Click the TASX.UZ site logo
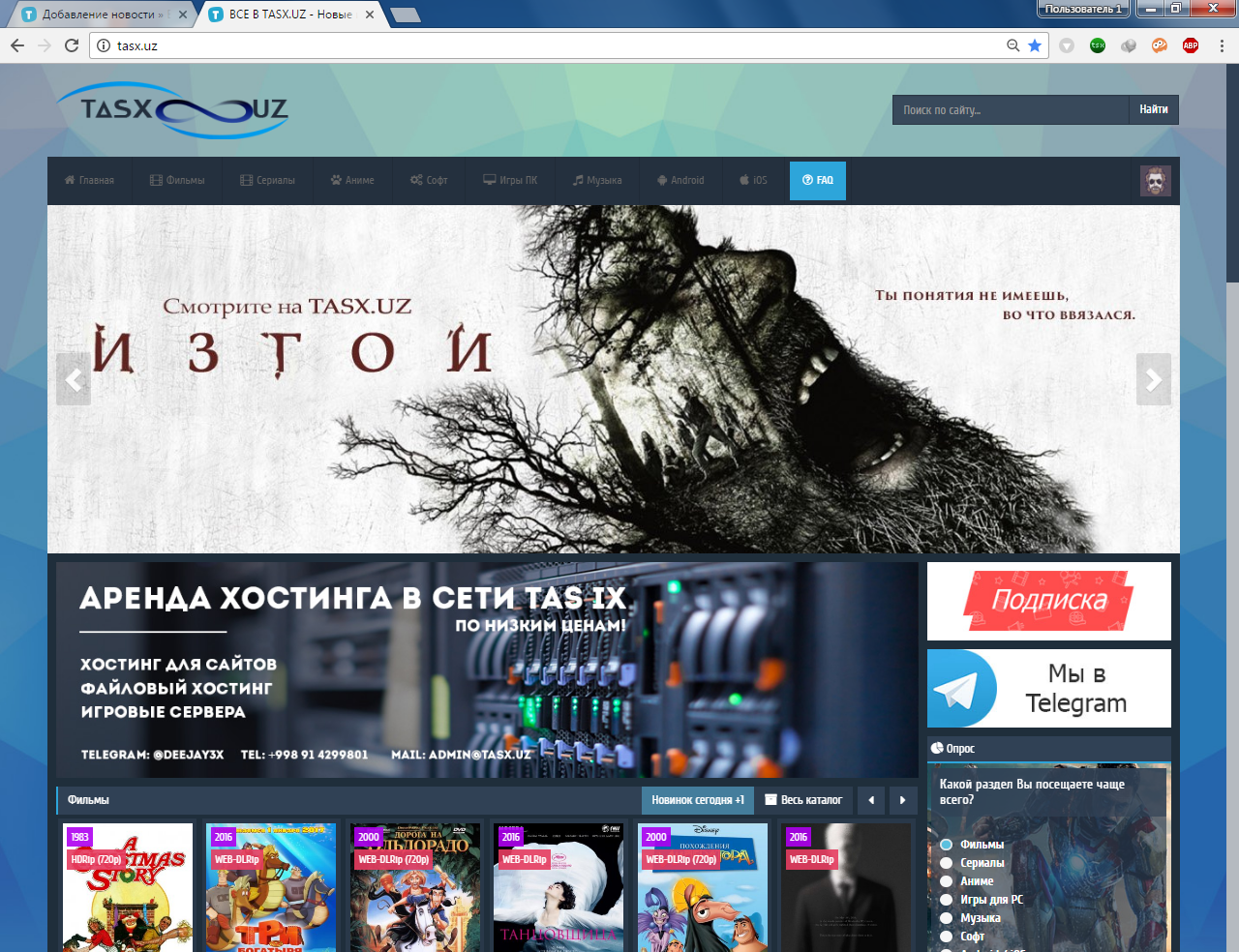Image resolution: width=1239 pixels, height=952 pixels. [172, 110]
